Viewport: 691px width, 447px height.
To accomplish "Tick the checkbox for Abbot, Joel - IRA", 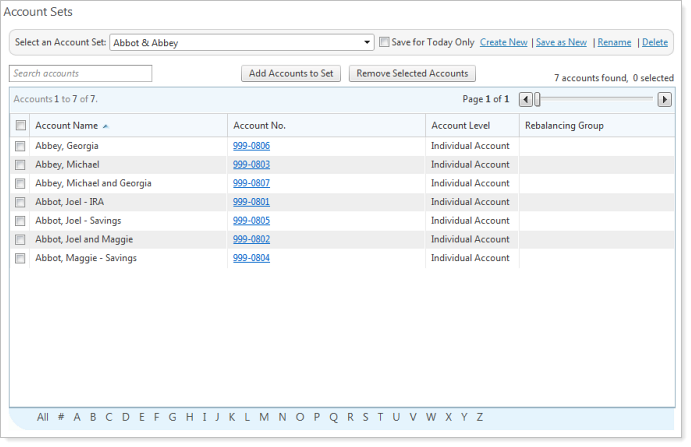I will click(21, 202).
